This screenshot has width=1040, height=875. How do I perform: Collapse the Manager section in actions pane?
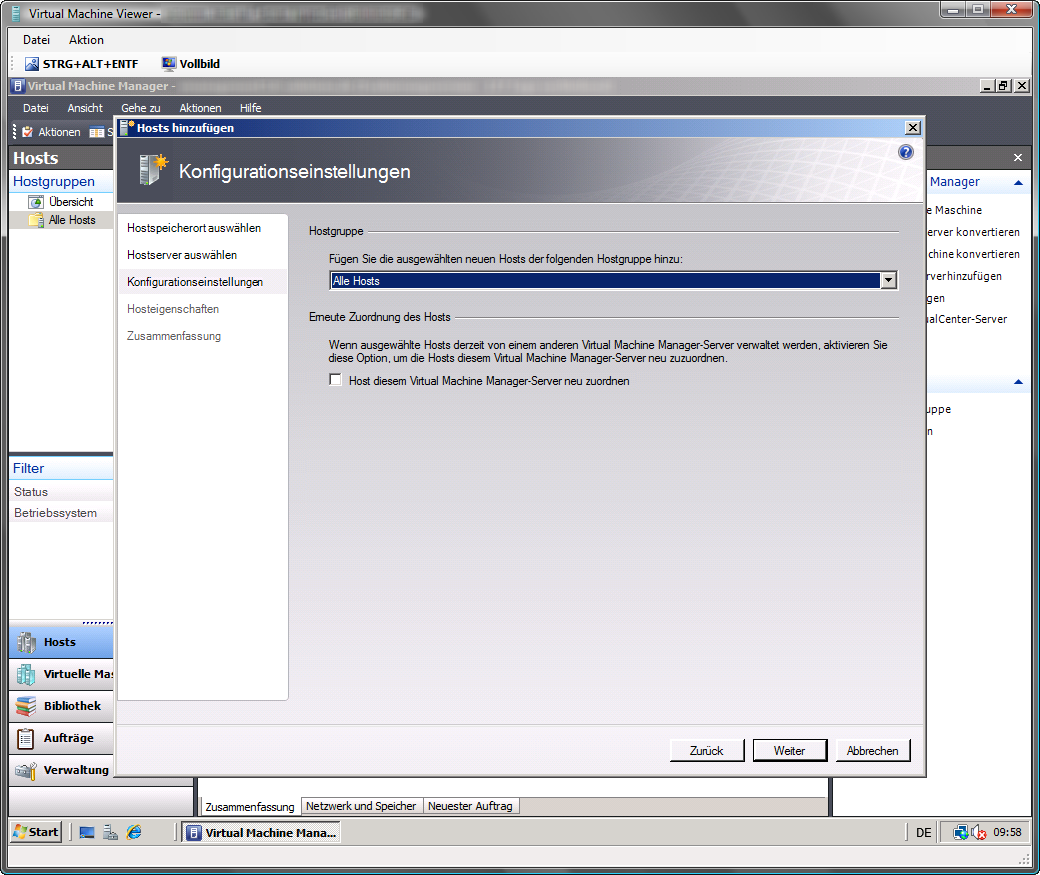pyautogui.click(x=1018, y=182)
